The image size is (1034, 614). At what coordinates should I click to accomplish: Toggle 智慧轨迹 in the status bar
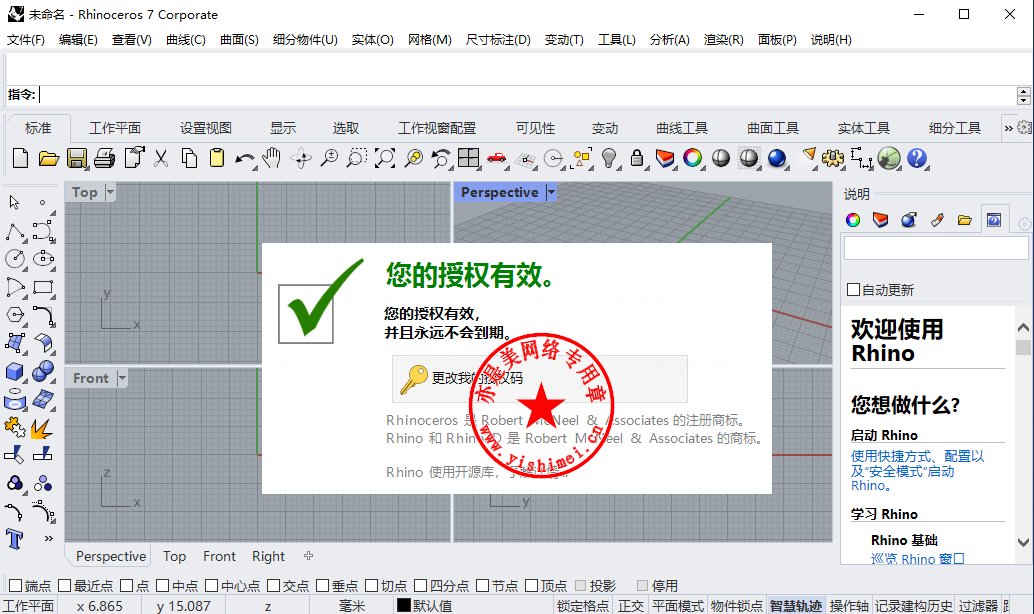tap(795, 605)
